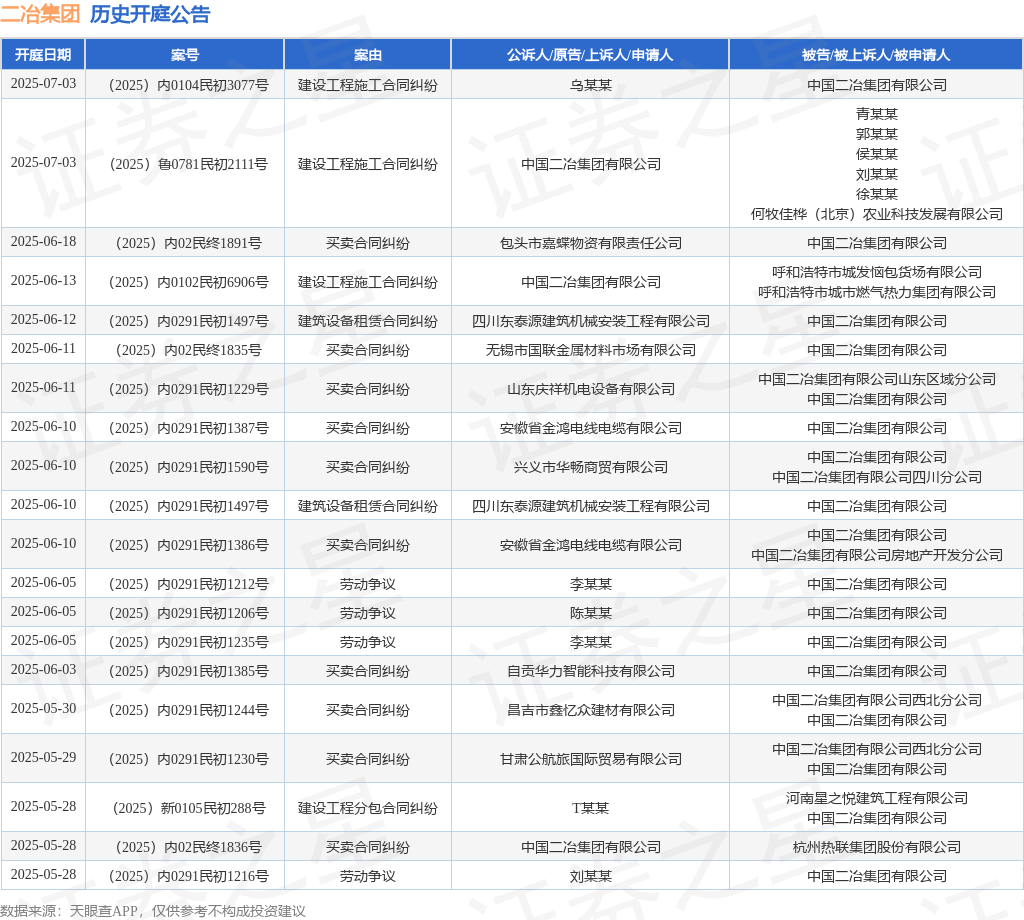Click the 开庭日期 column header
Image resolution: width=1024 pixels, height=920 pixels.
[43, 55]
